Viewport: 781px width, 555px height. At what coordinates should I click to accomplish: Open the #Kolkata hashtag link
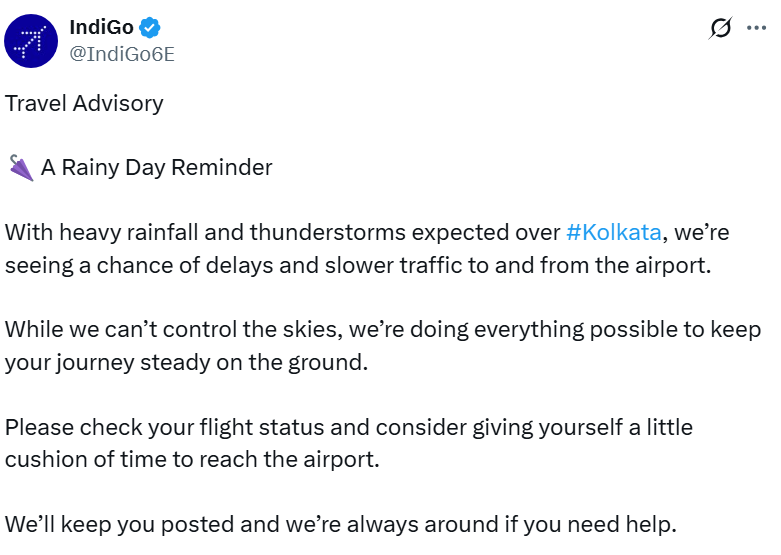613,232
